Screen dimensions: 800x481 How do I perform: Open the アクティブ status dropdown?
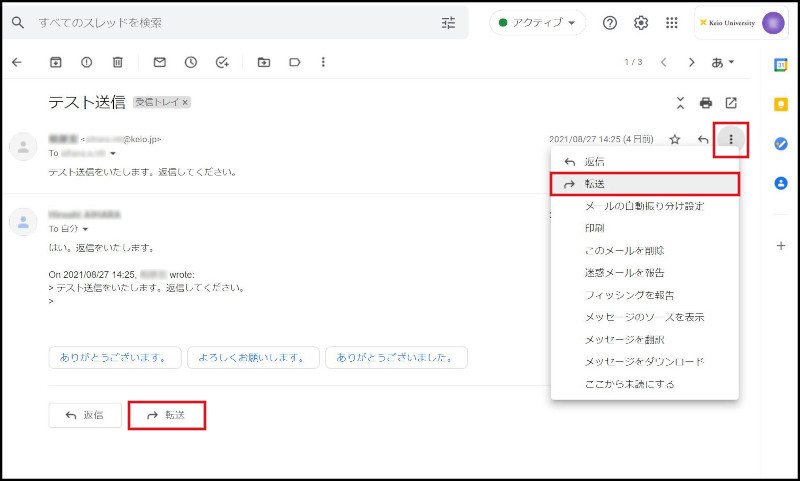[x=537, y=23]
